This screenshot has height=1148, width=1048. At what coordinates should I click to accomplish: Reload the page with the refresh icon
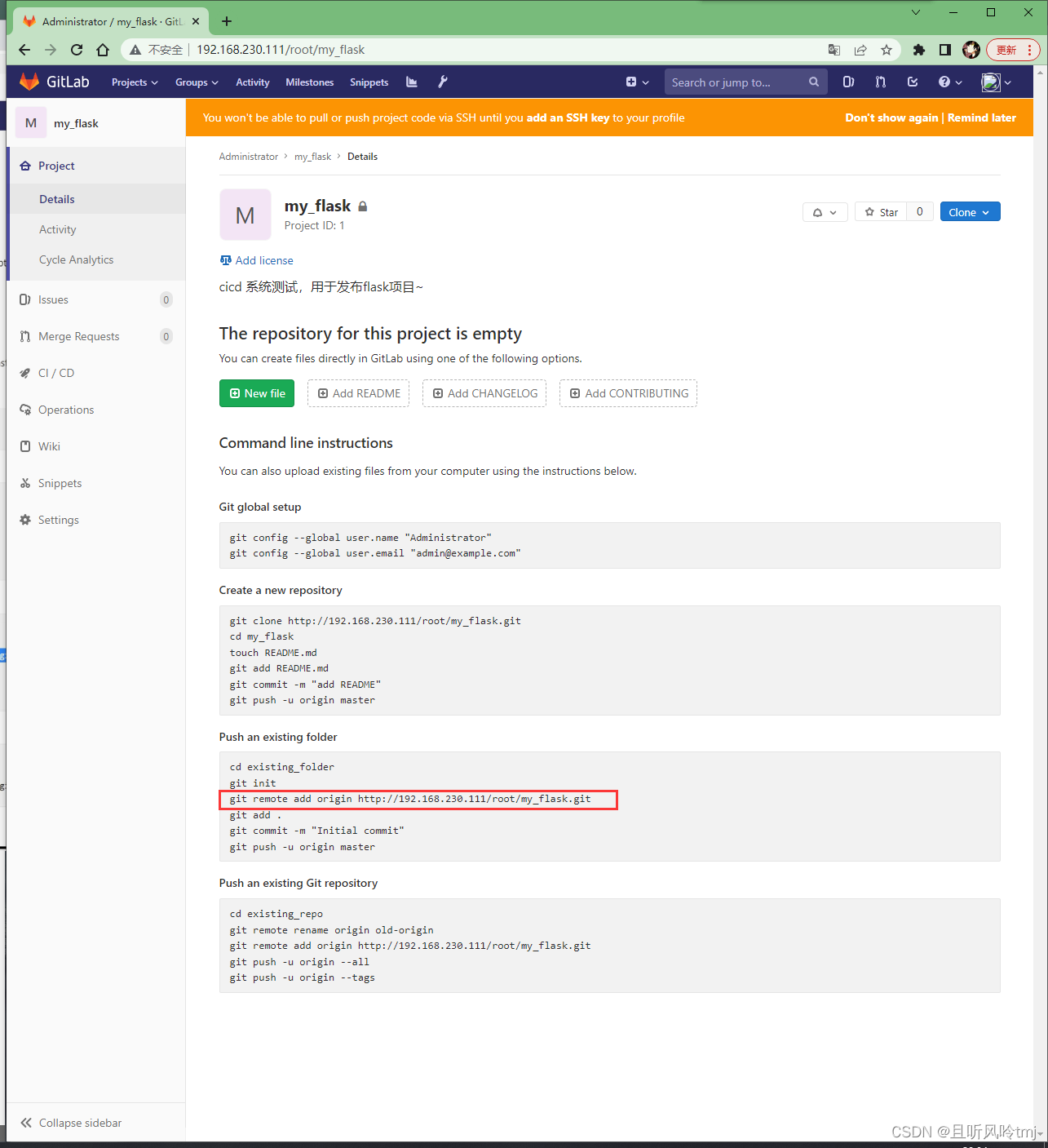pyautogui.click(x=77, y=50)
